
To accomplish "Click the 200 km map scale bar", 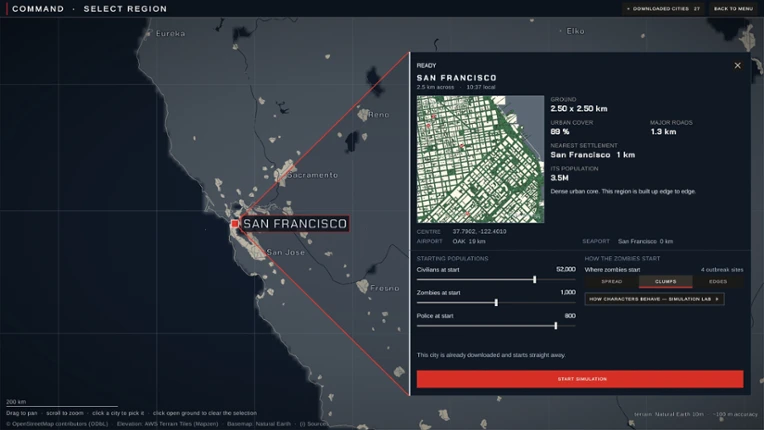I will [61, 404].
